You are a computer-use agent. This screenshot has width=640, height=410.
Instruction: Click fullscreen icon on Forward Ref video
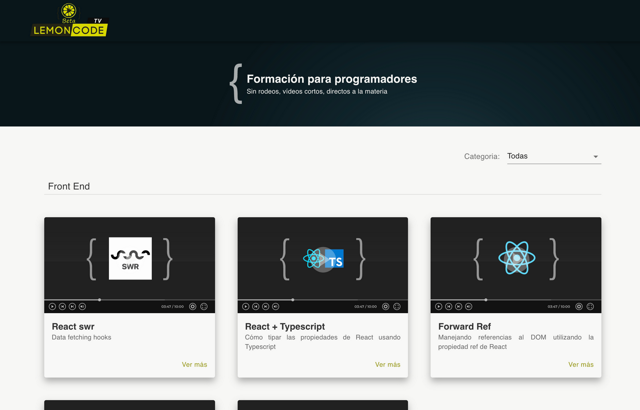pyautogui.click(x=590, y=306)
